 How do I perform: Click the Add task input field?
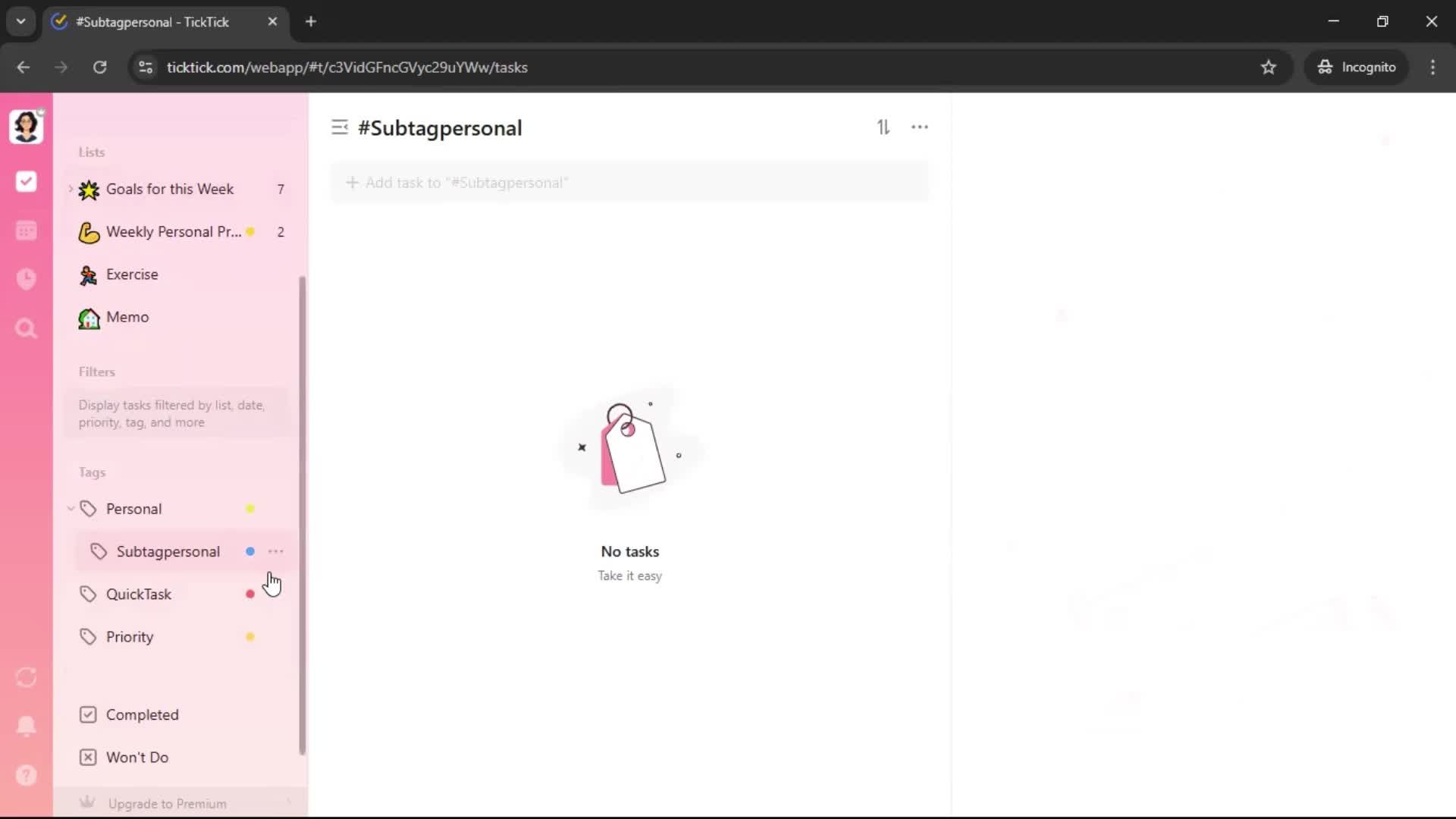(629, 183)
